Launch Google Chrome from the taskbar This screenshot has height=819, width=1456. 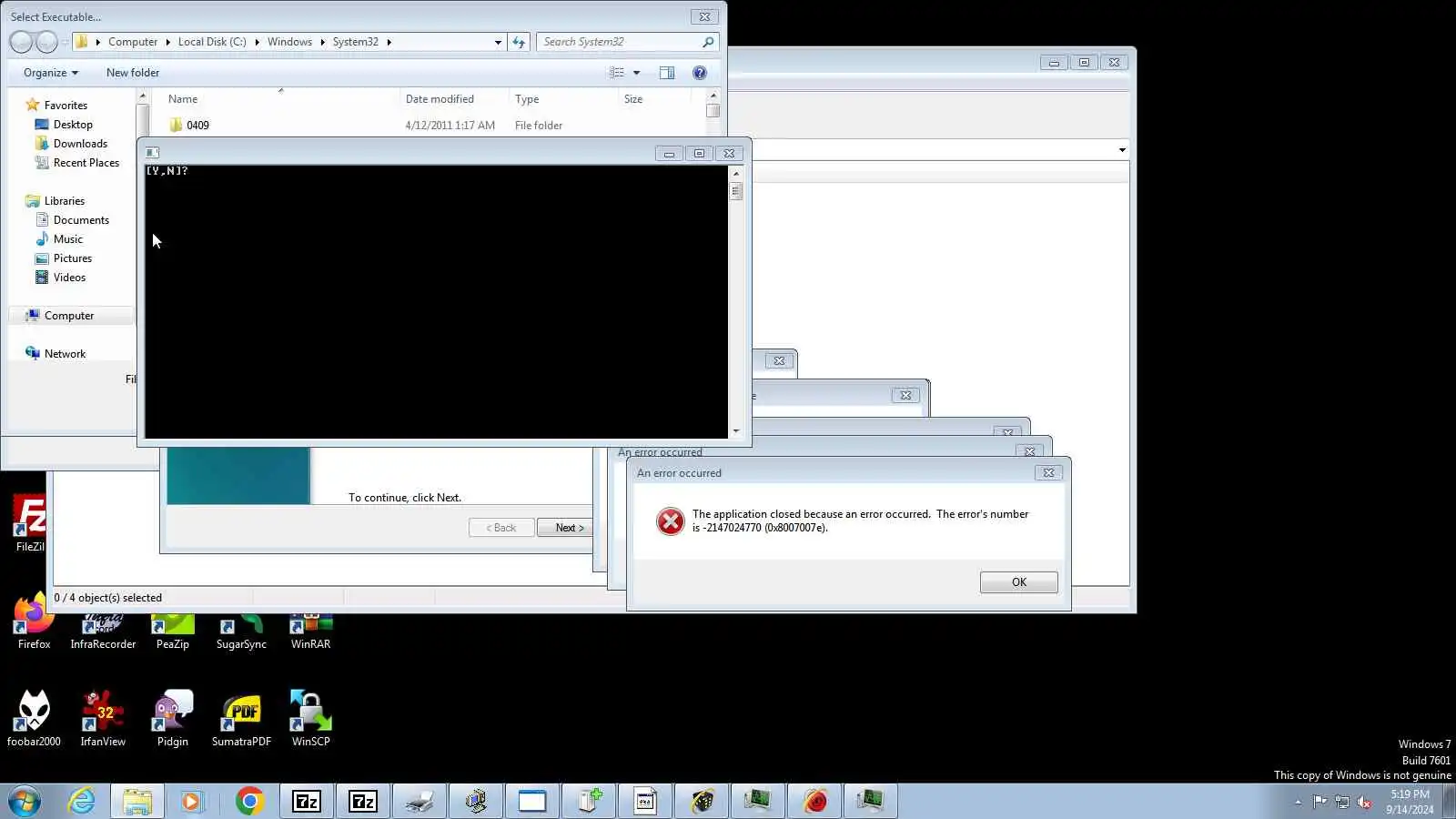tap(249, 801)
